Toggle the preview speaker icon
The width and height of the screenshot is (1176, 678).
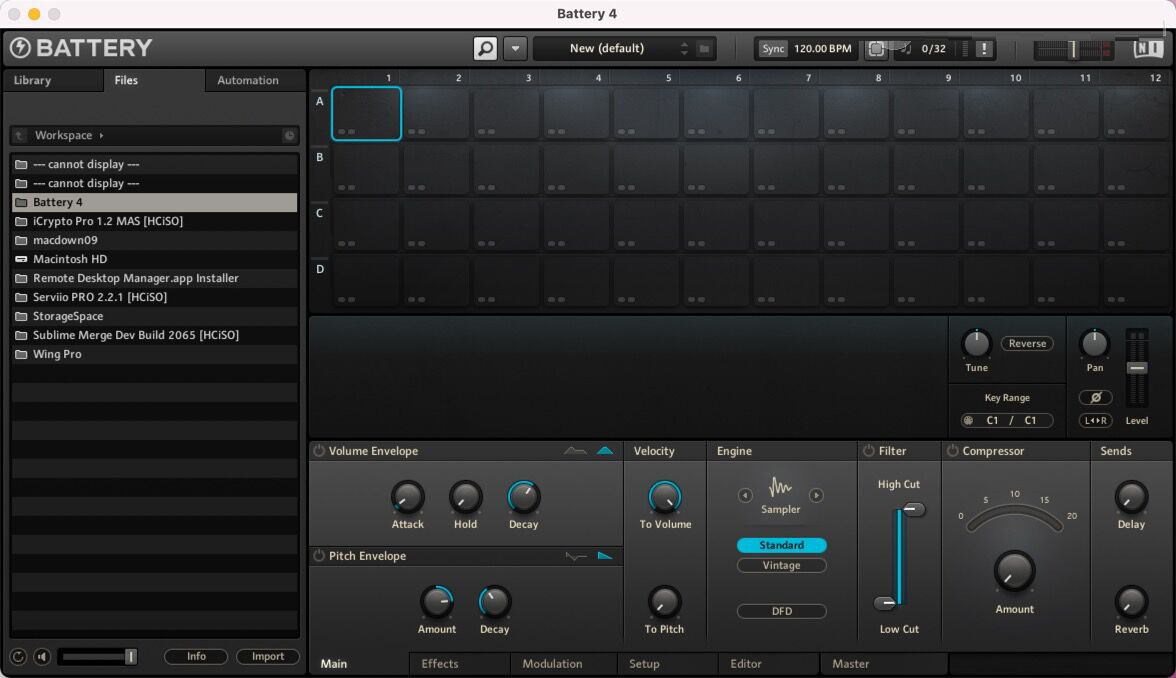coord(42,657)
